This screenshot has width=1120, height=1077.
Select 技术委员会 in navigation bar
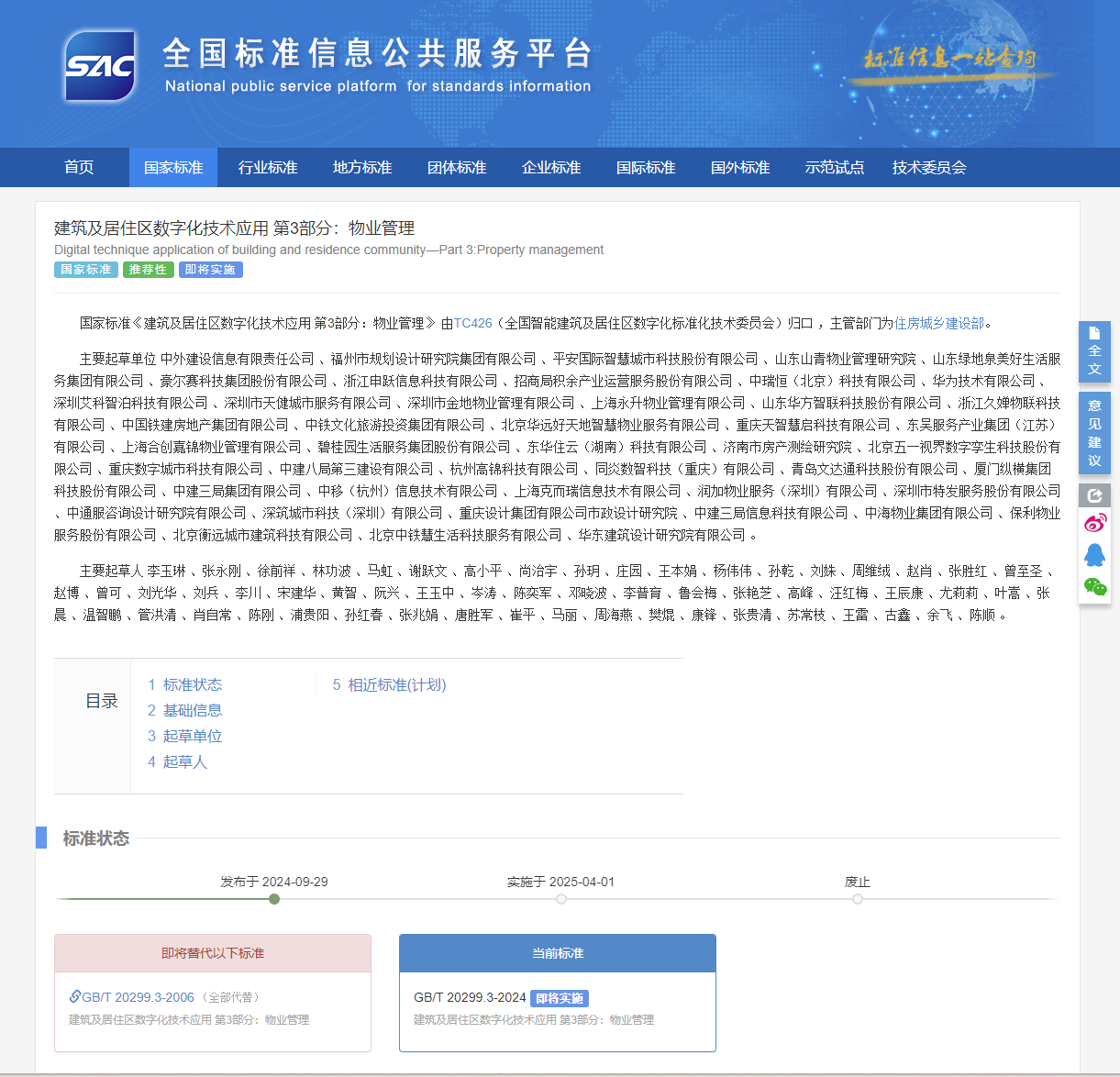click(x=929, y=168)
